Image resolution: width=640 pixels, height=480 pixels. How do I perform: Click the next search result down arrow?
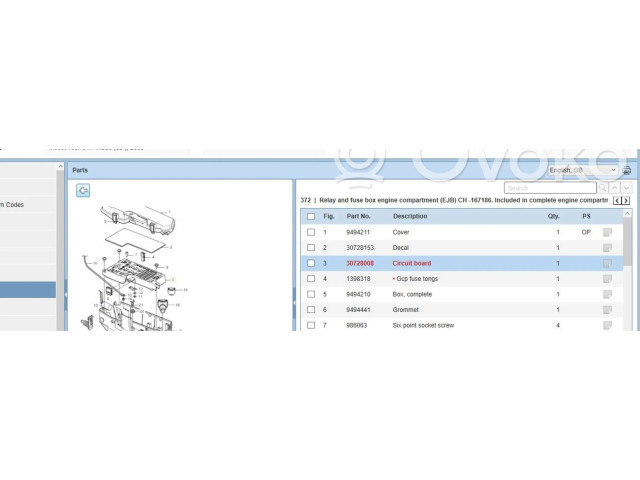click(627, 187)
